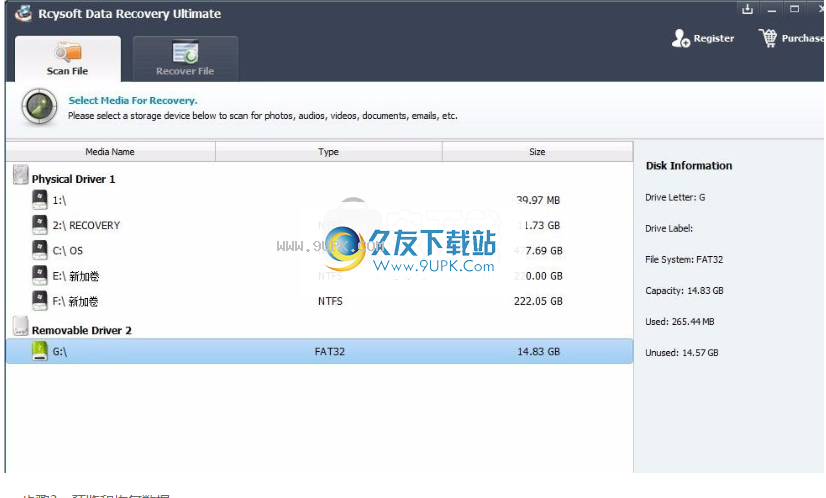Select the F:\ 新加卷 partition
The width and height of the screenshot is (826, 498).
(x=319, y=301)
